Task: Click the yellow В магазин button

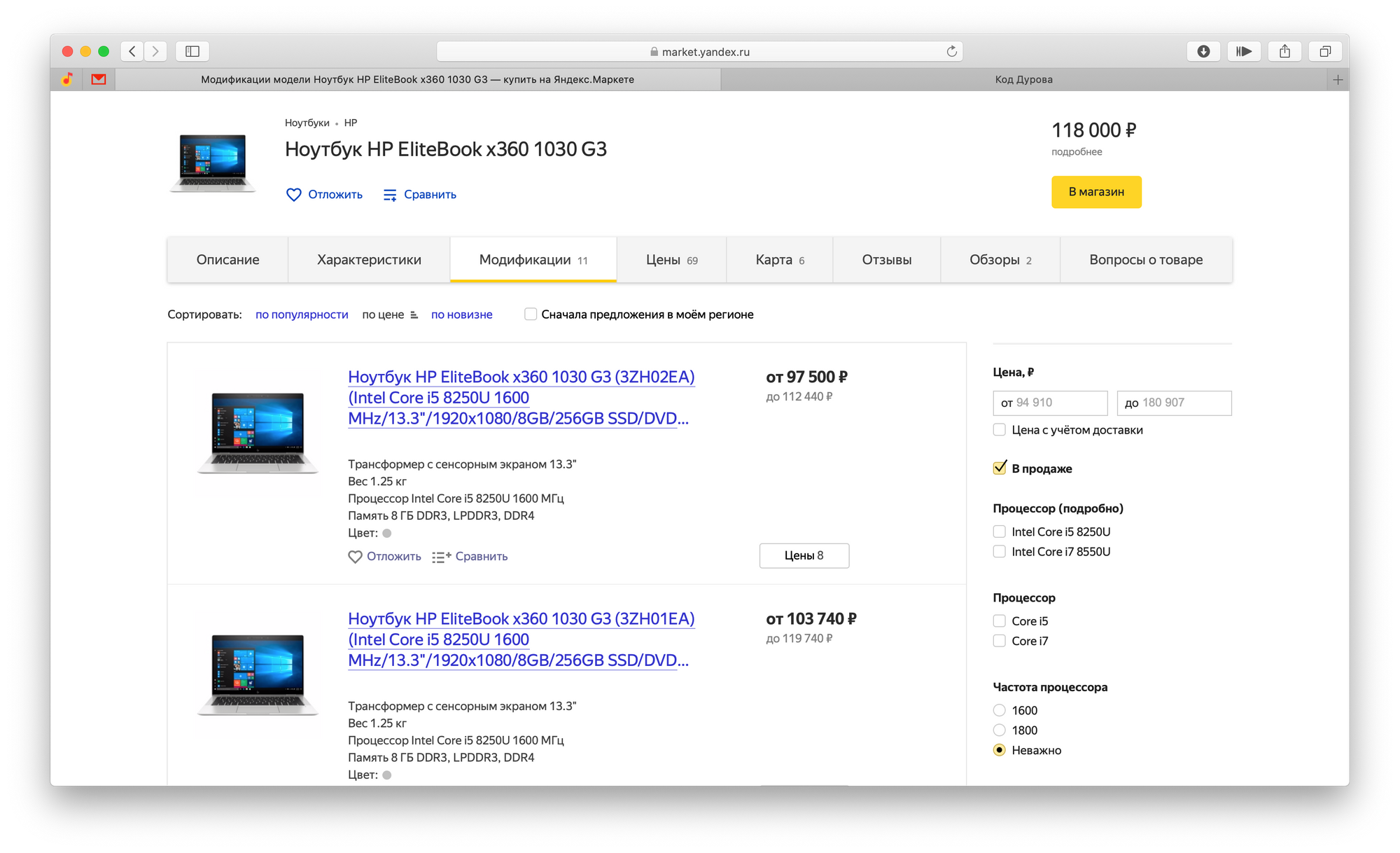Action: 1096,192
